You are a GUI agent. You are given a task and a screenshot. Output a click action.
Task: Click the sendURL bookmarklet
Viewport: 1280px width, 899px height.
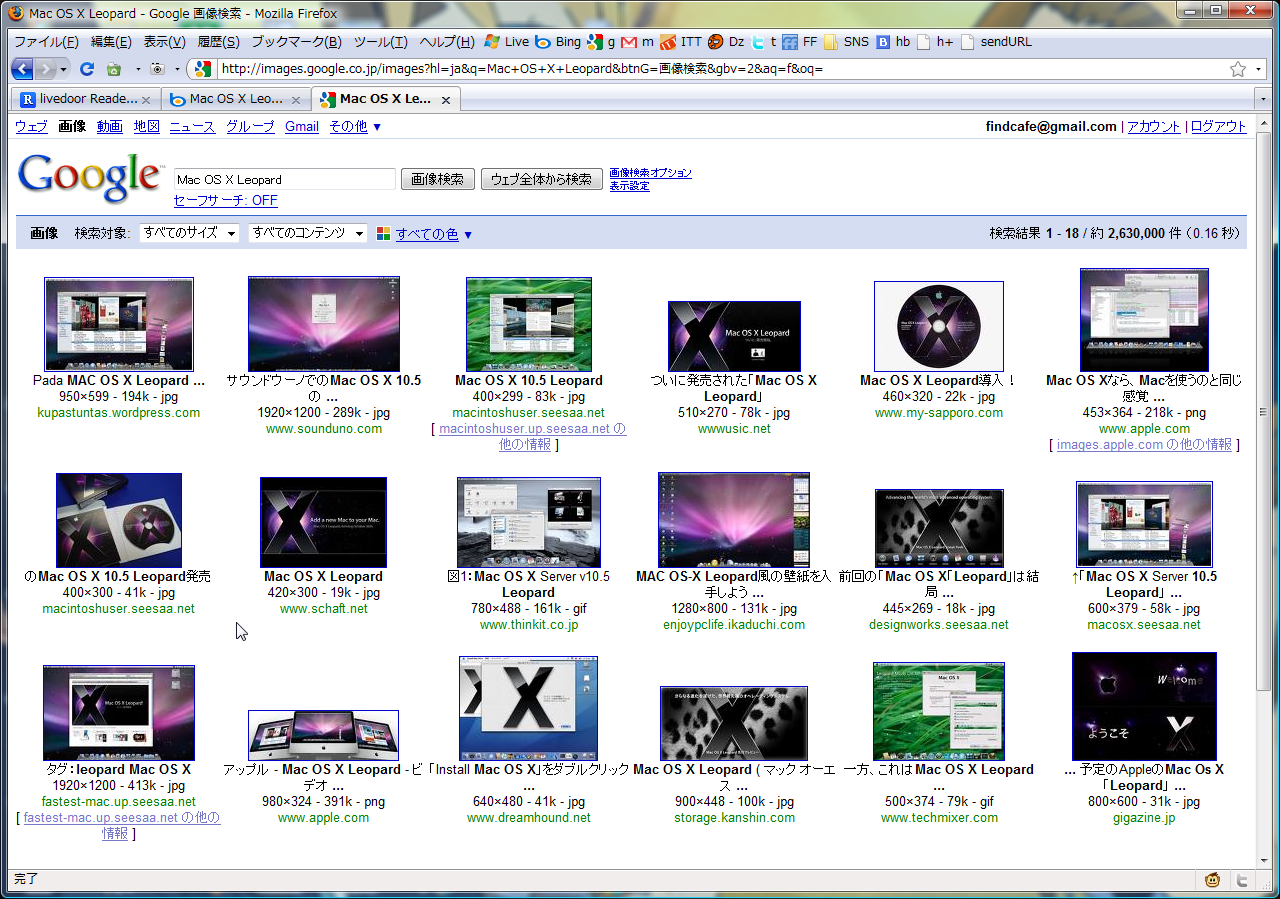996,42
